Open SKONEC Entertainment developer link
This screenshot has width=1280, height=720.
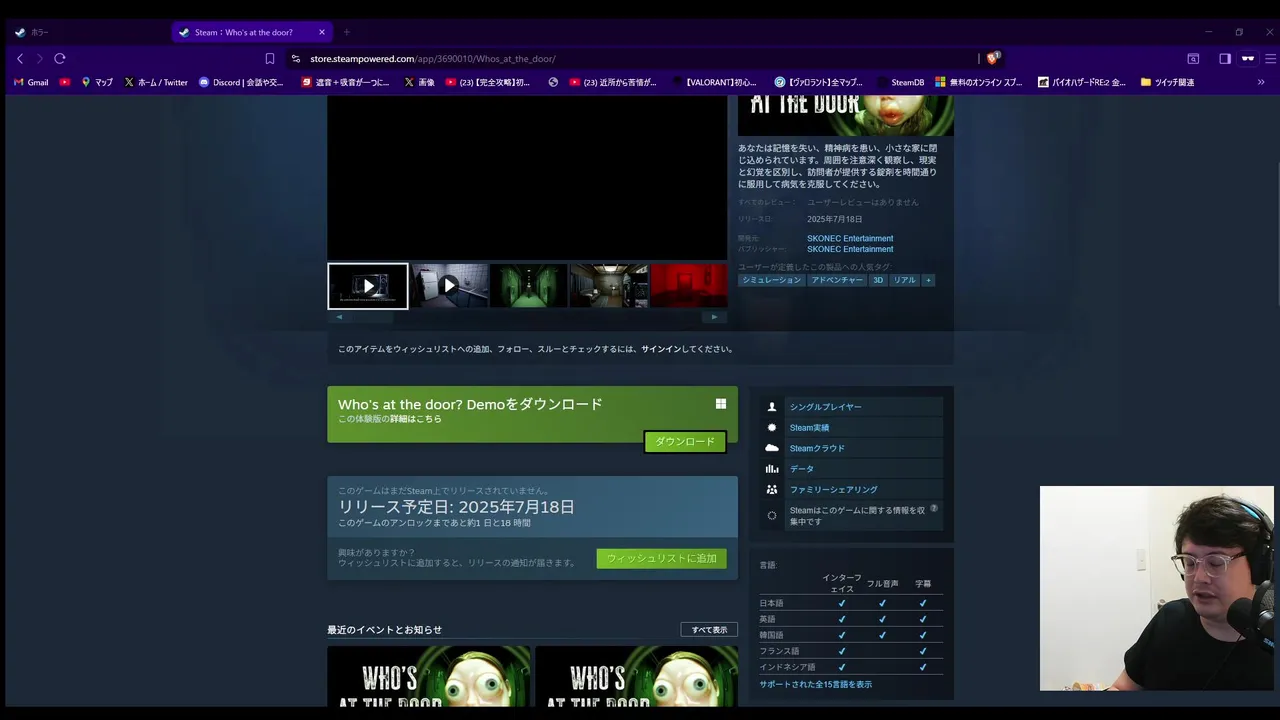[x=850, y=238]
